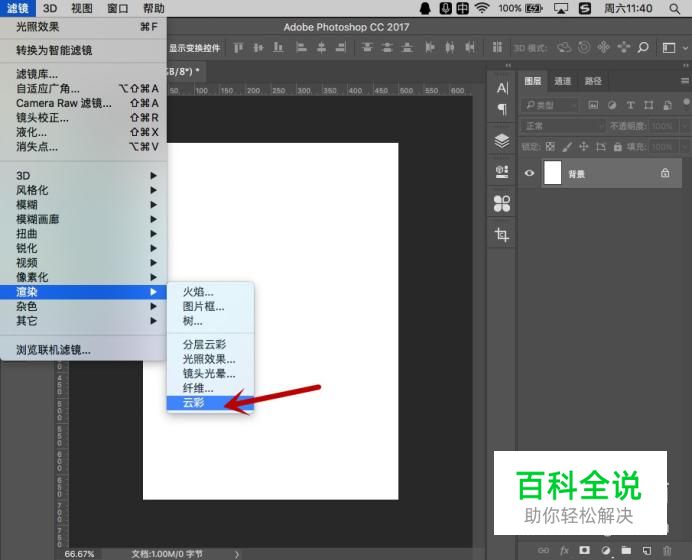Create new group folder icon
Screen dimensions: 692x560
(x=626, y=550)
